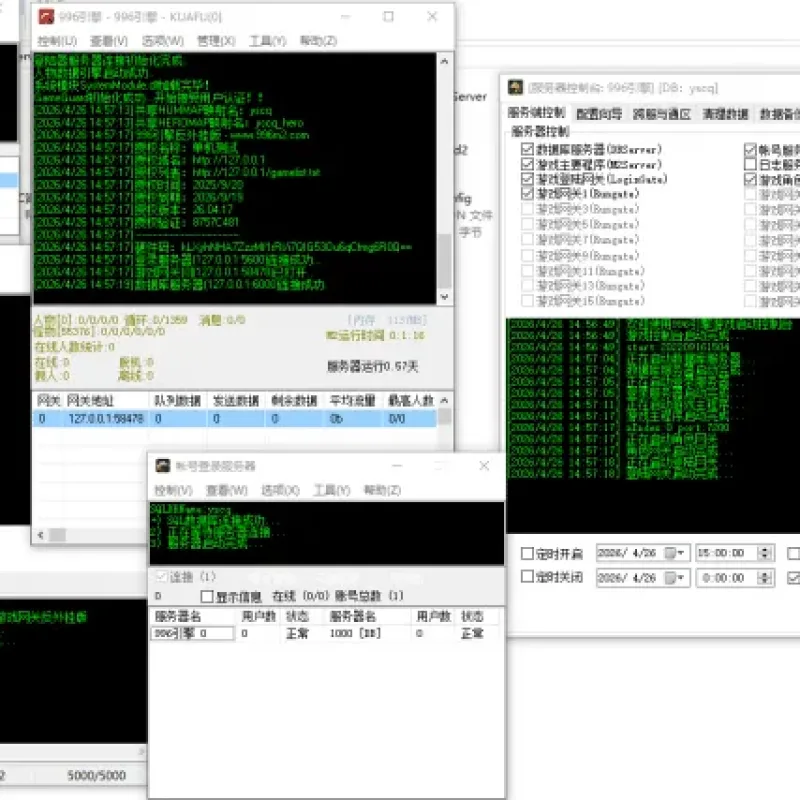Image resolution: width=800 pixels, height=800 pixels.
Task: Enable the 定时开启 checkbox
Action: [x=527, y=553]
